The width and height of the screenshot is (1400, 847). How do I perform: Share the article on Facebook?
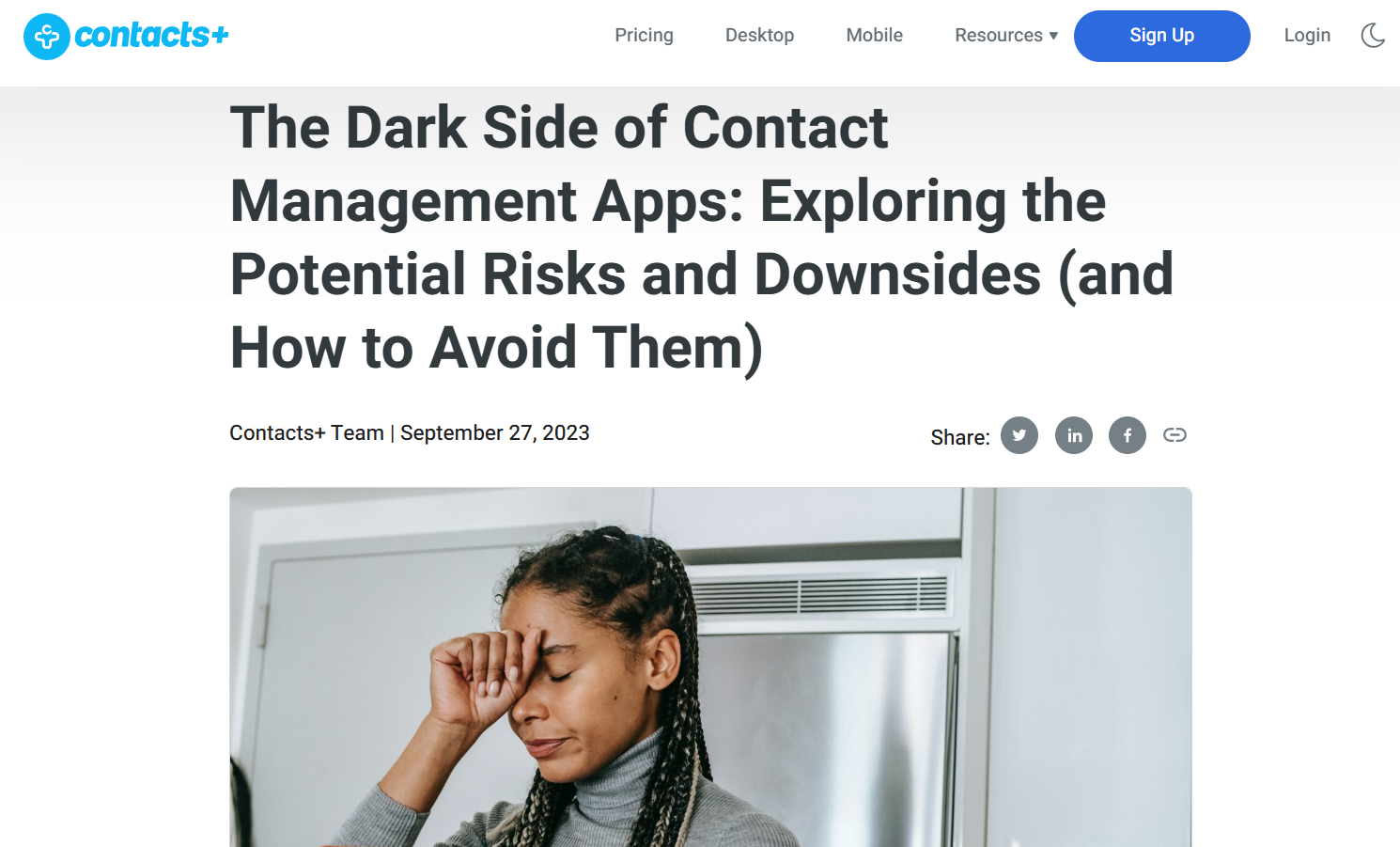1128,435
